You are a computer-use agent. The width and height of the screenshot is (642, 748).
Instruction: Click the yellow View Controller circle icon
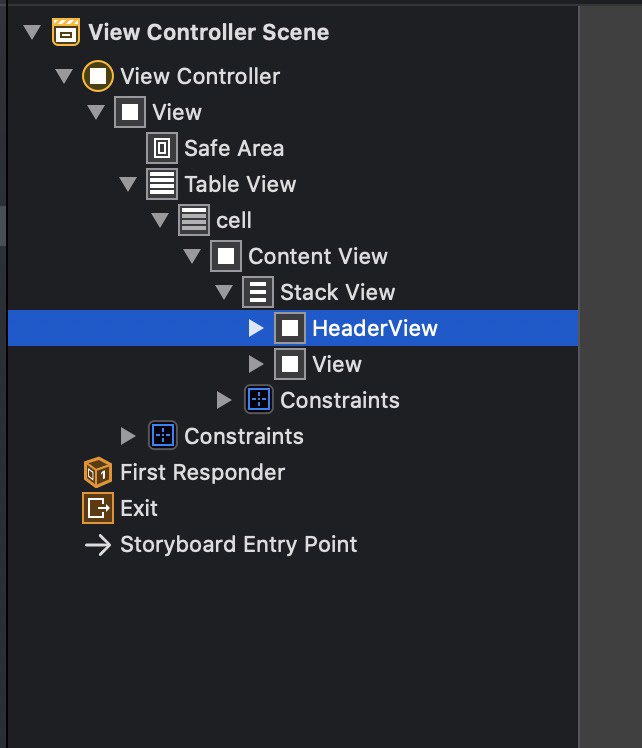click(98, 76)
